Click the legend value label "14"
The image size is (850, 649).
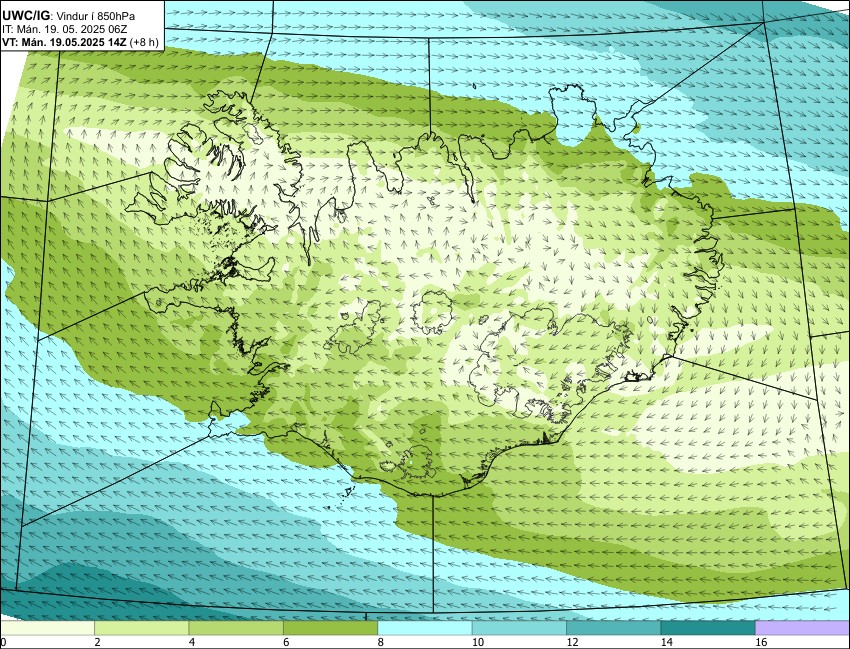tap(666, 642)
